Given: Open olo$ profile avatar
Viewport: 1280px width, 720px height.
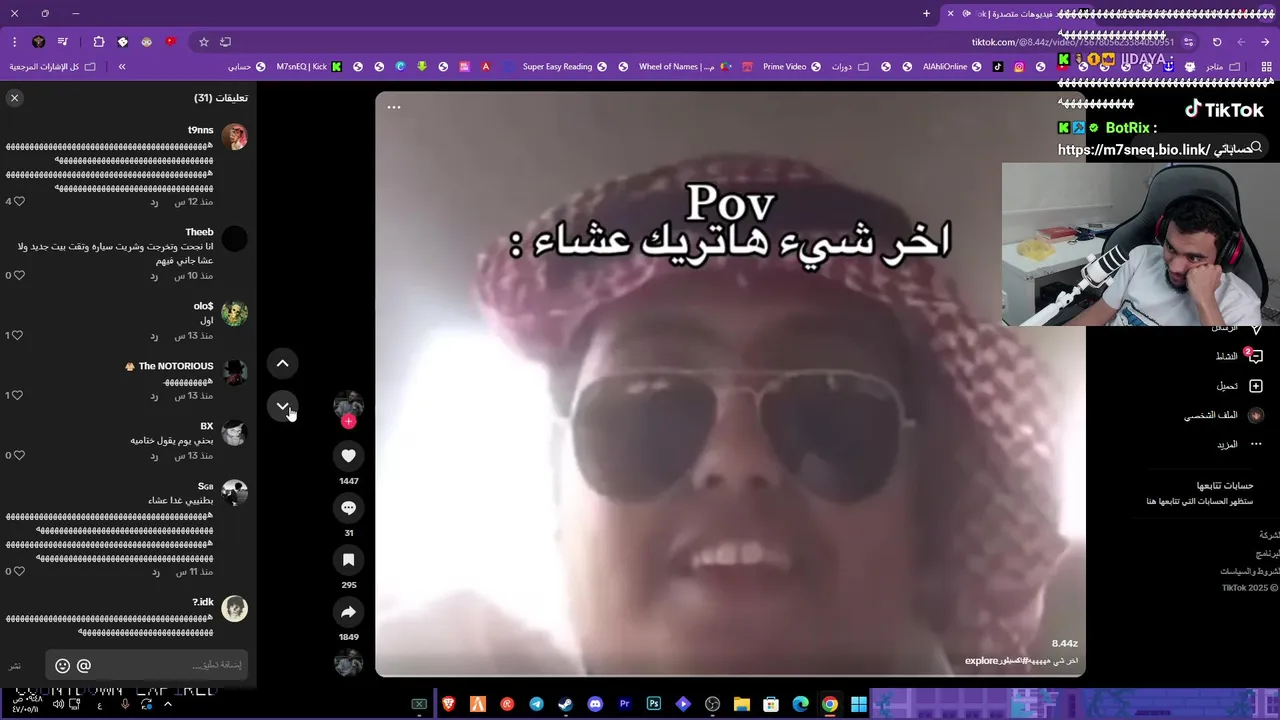Looking at the screenshot, I should click(x=234, y=313).
